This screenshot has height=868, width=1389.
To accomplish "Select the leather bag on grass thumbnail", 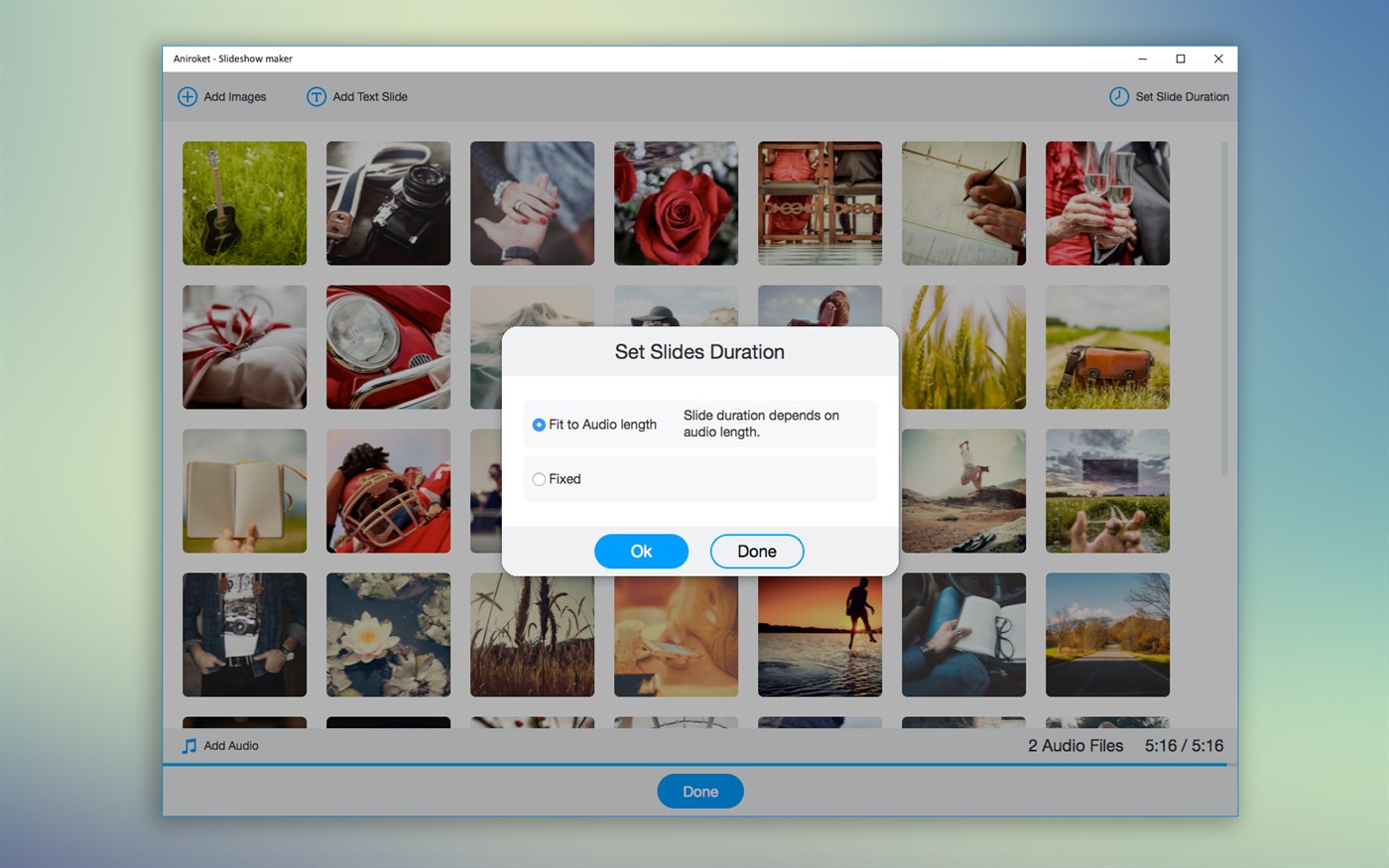I will pos(1107,347).
